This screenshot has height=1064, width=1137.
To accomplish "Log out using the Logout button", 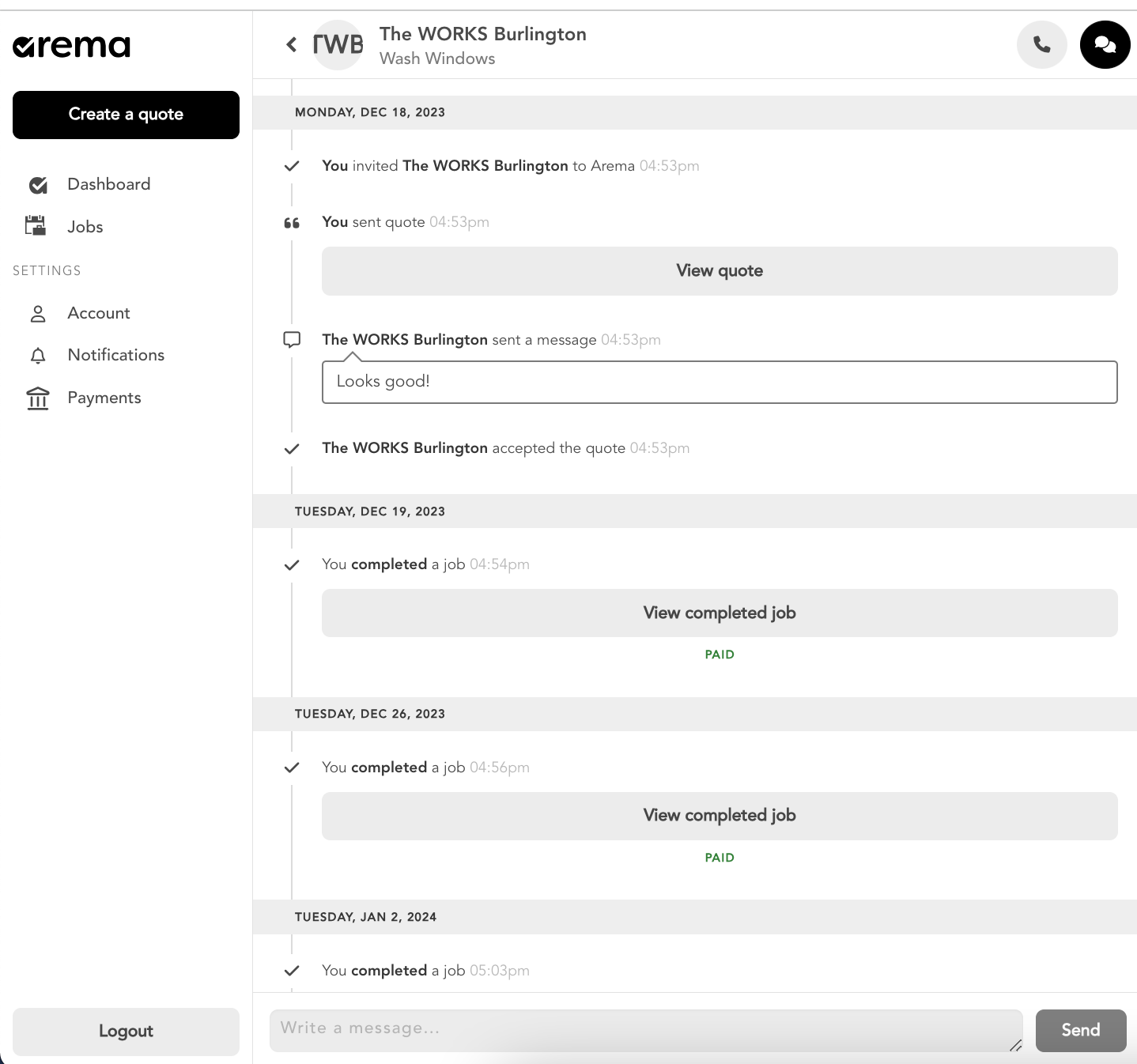I will 126,1031.
